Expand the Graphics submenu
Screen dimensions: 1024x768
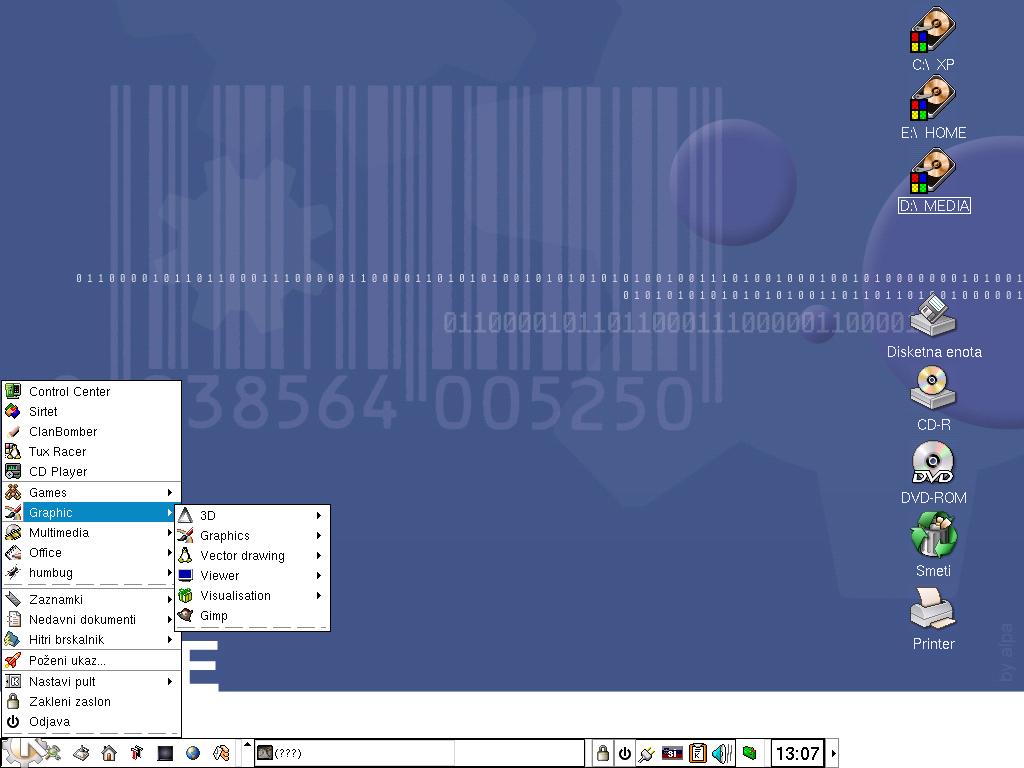(253, 536)
